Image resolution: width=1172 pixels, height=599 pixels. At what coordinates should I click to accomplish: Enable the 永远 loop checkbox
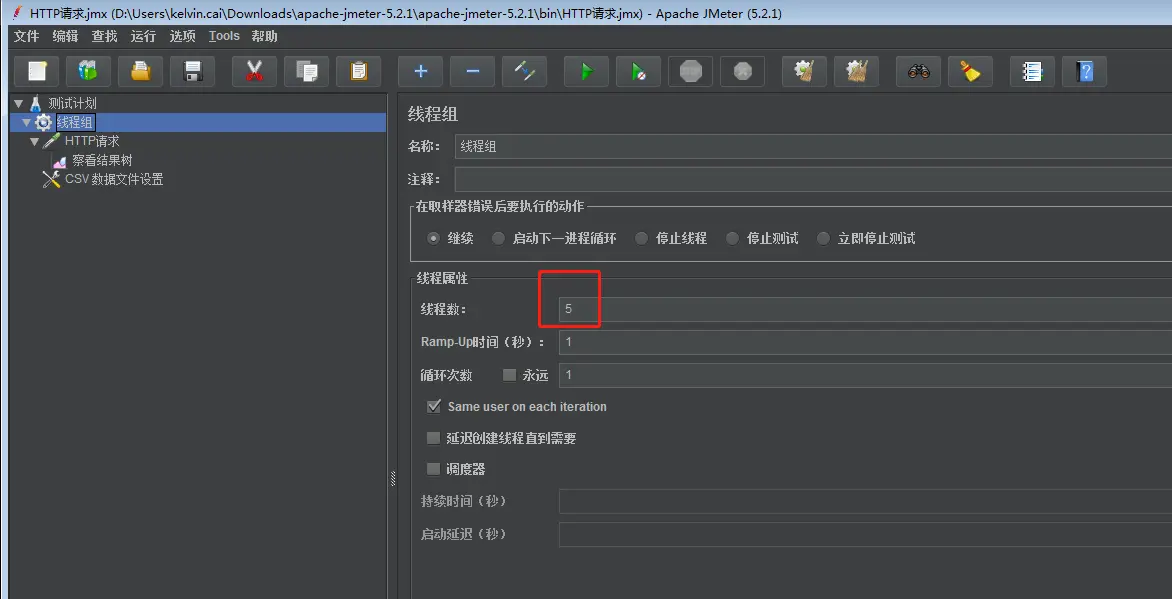coord(510,375)
